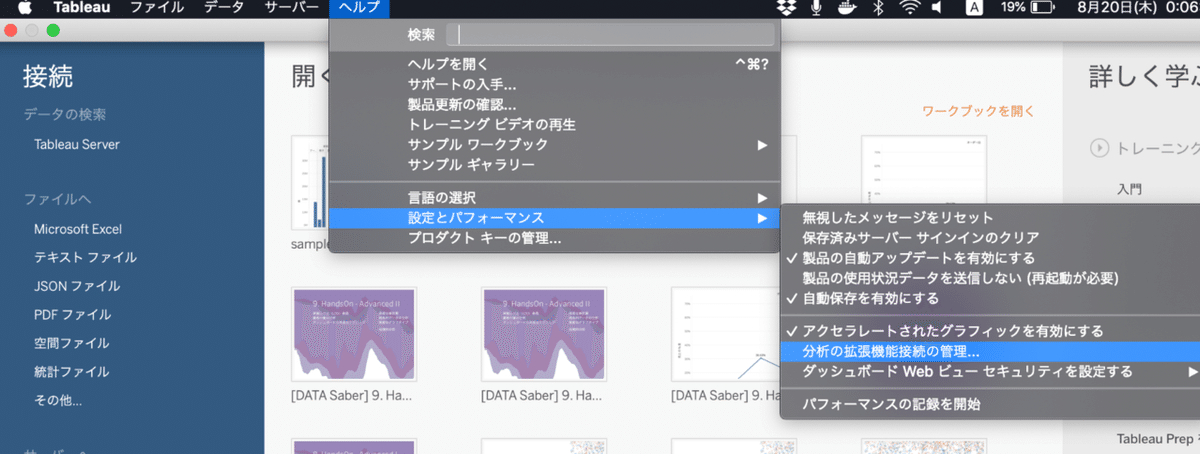Select 保存済みサーバー サインインのクリア
This screenshot has width=1200, height=454.
click(990, 238)
